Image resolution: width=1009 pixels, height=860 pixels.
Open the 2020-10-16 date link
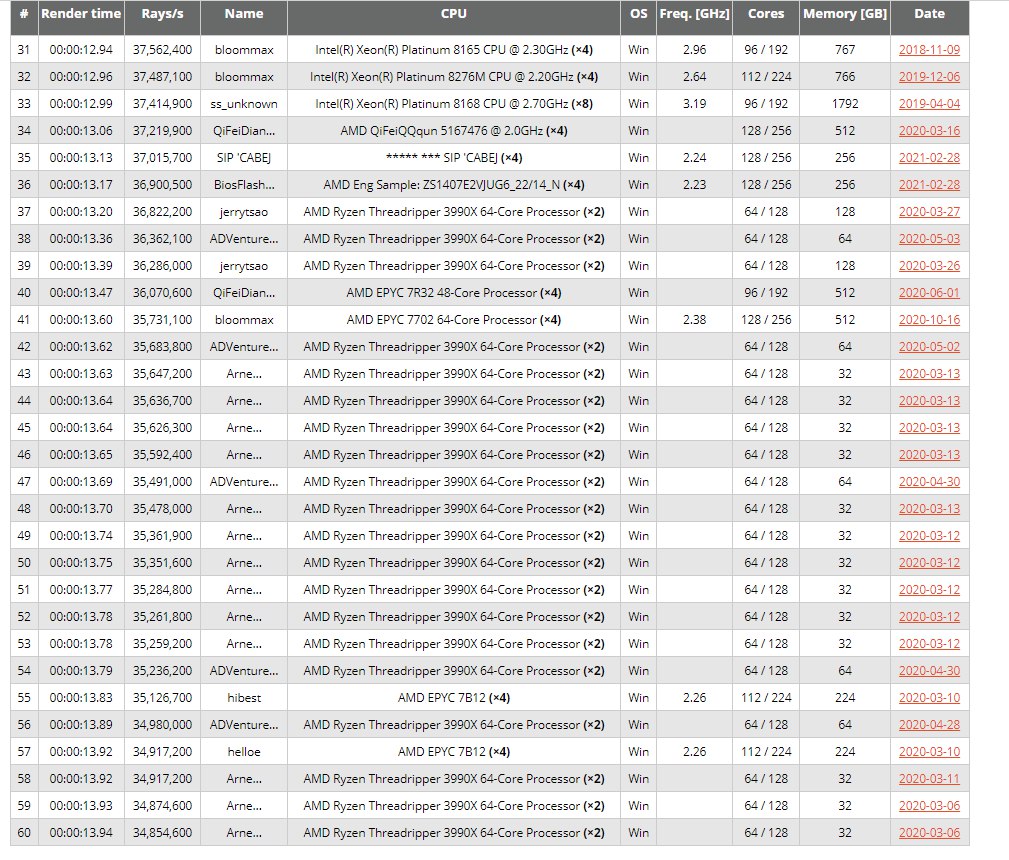pos(929,320)
